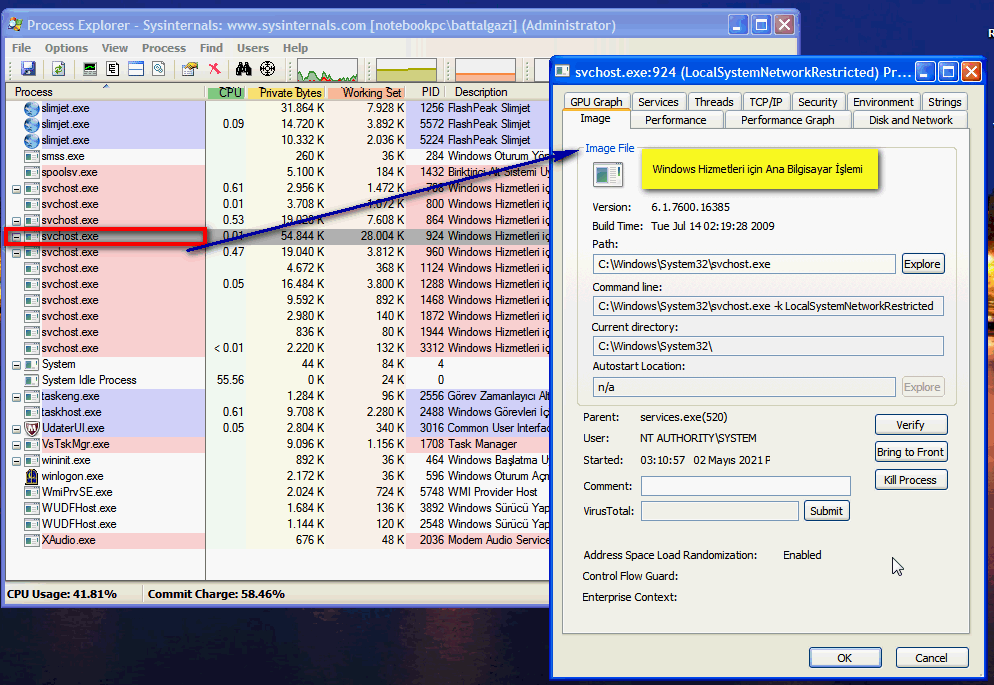Click the CPU Usage 41.81% status bar entry

(62, 594)
